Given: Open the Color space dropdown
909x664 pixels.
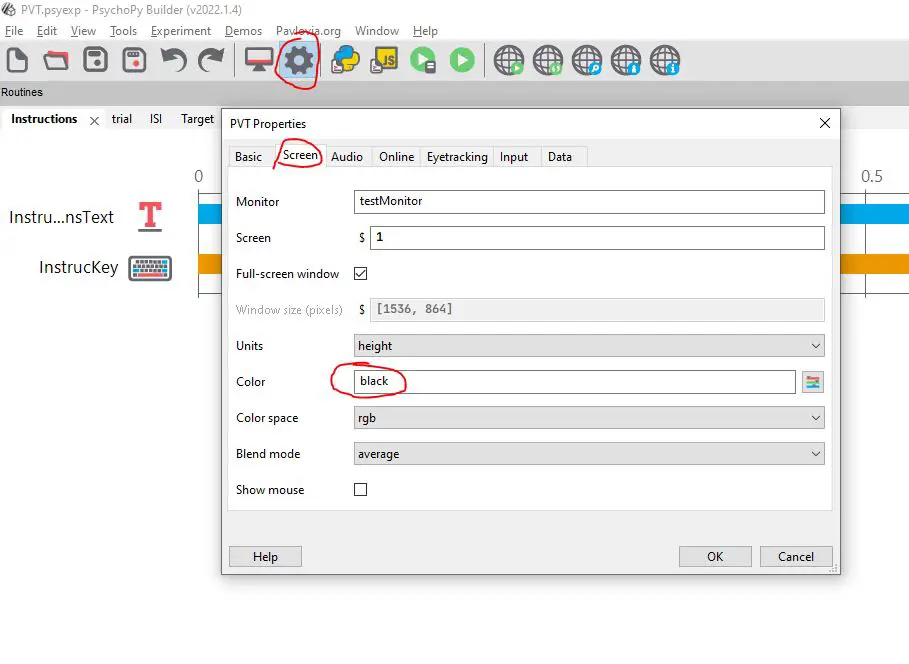Looking at the screenshot, I should pyautogui.click(x=589, y=418).
